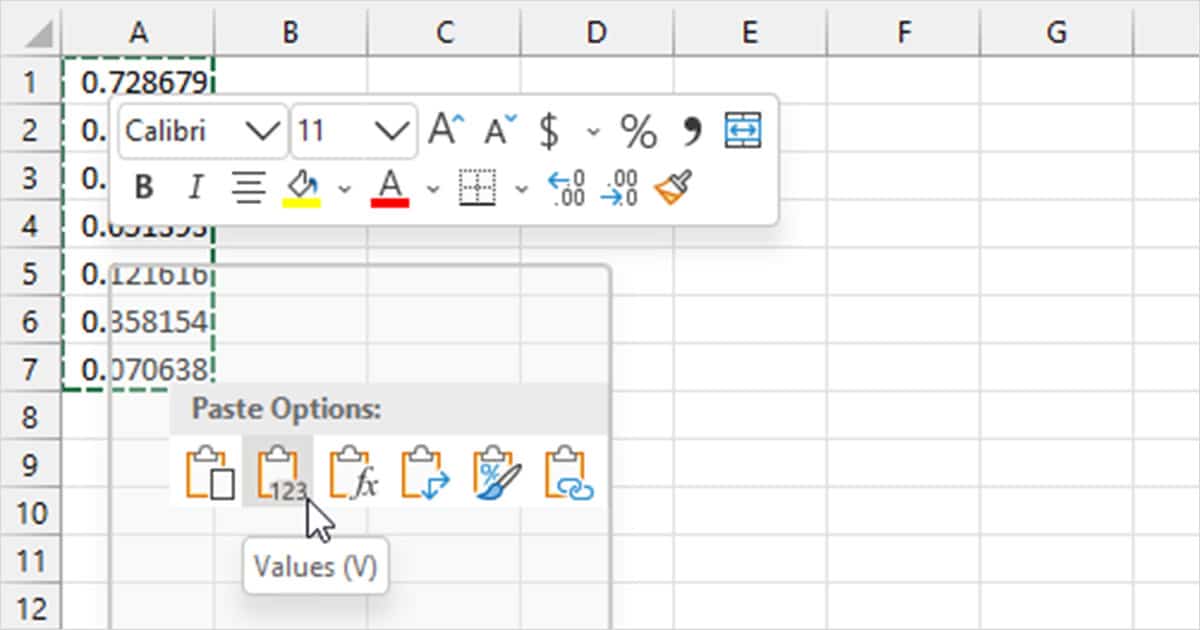This screenshot has height=630, width=1200.
Task: Open the font size 11 dropdown
Action: tap(391, 131)
